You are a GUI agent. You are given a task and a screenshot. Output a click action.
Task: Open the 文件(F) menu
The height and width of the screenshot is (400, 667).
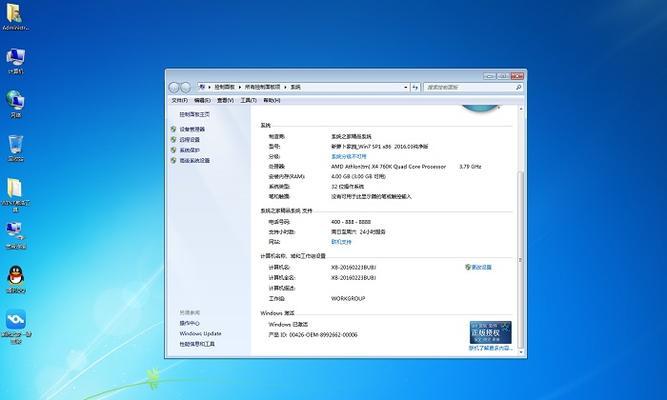click(180, 100)
